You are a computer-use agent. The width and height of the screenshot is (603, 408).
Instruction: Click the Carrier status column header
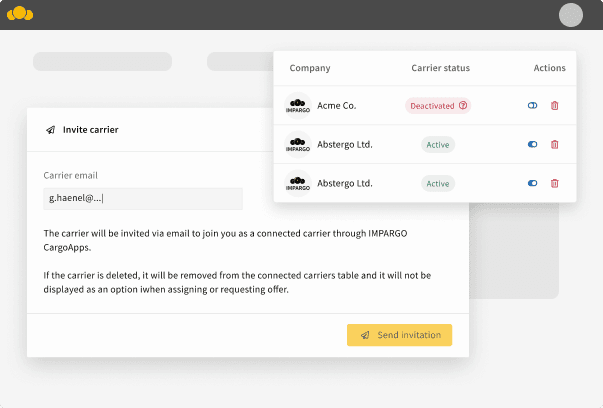(440, 68)
